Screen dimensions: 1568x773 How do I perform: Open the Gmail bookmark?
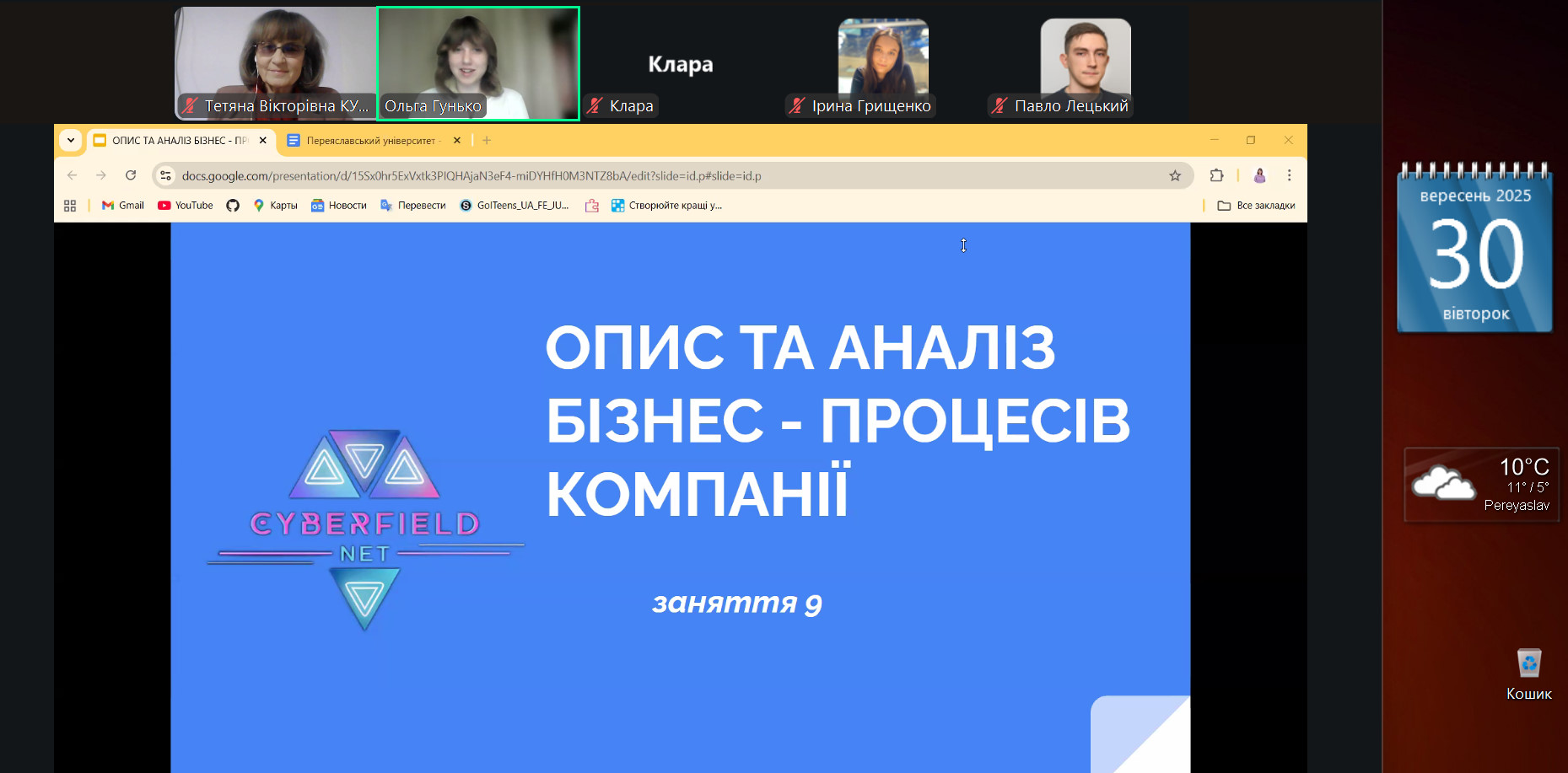point(123,206)
